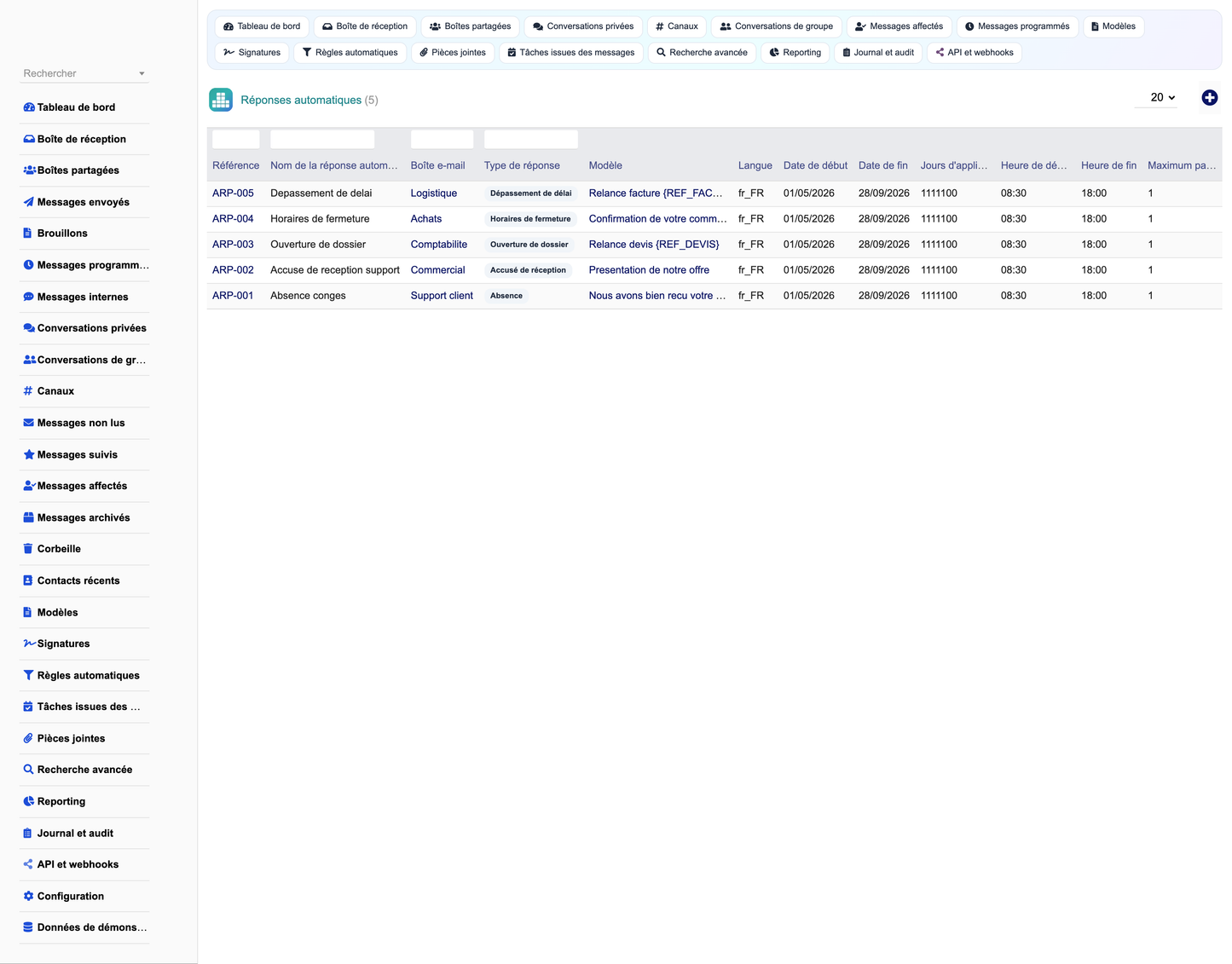Click the Depassement de delai name cell
1232x964 pixels.
click(321, 193)
